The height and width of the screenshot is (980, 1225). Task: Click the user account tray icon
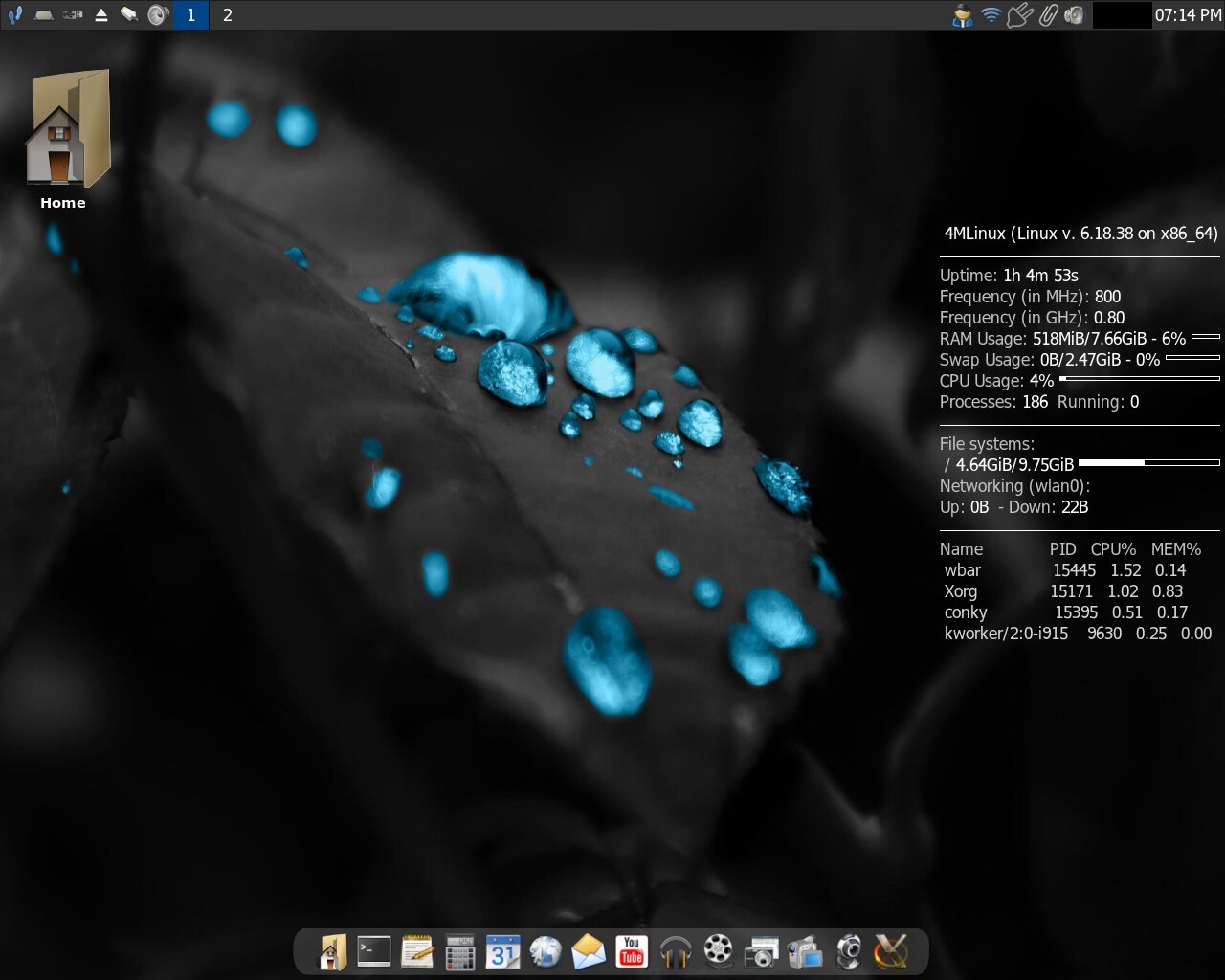point(963,15)
